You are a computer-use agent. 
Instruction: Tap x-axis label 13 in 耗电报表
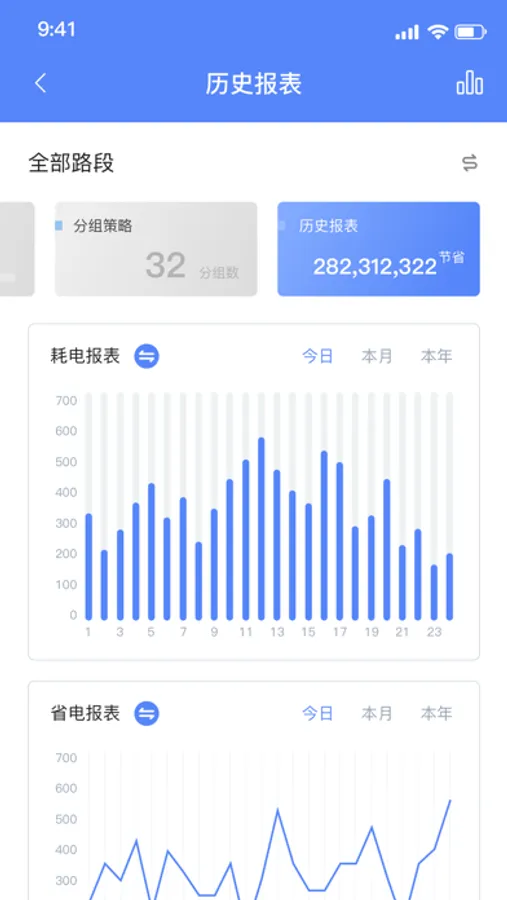277,632
